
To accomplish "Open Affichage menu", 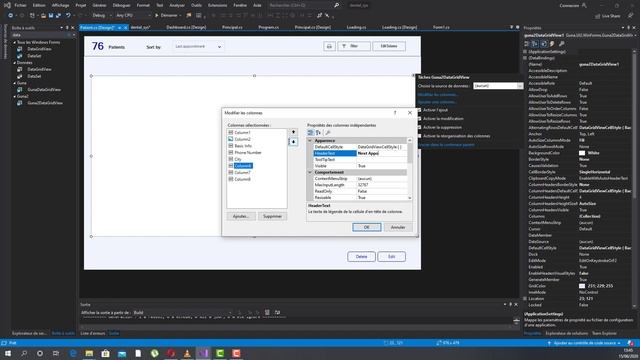I will (60, 5).
